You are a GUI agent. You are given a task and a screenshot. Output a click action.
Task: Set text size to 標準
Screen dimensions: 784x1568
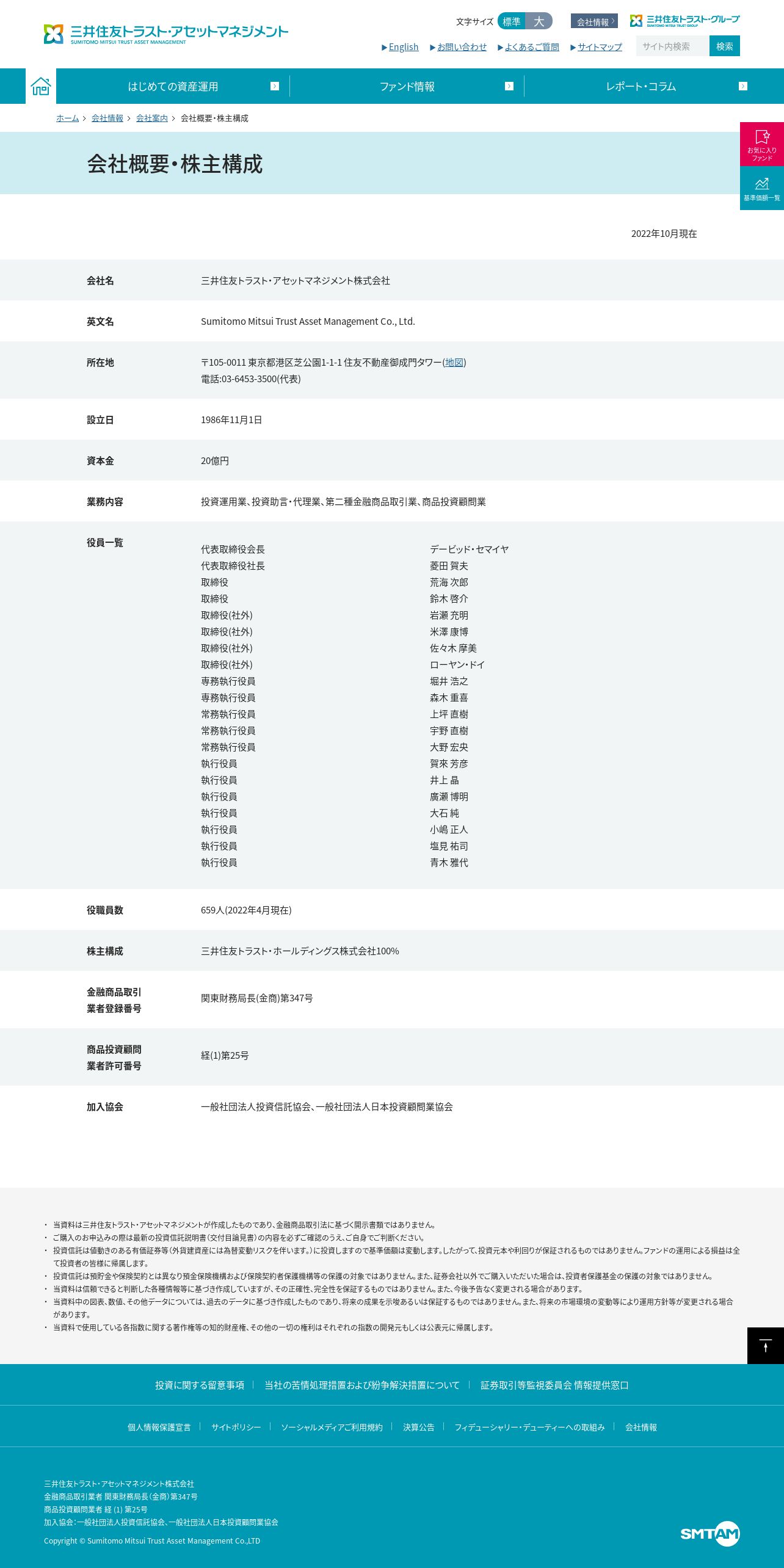(512, 21)
